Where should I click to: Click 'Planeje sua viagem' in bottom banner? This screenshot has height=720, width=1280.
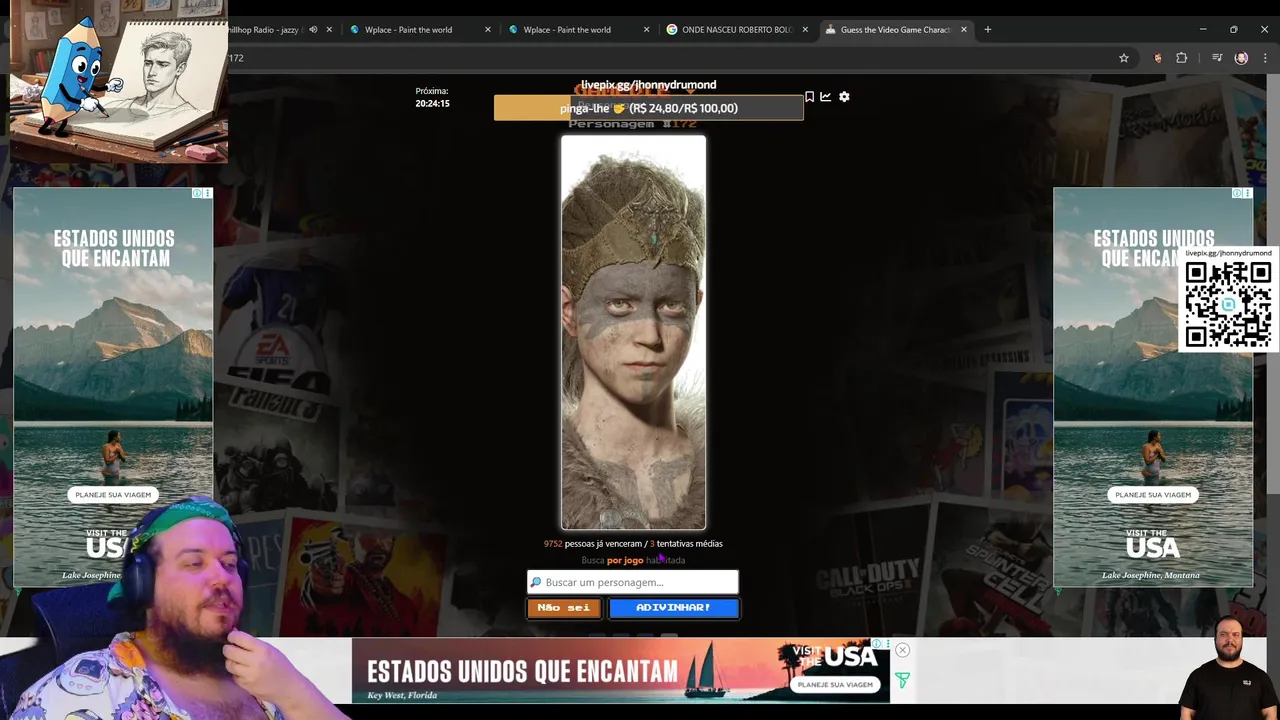[835, 685]
